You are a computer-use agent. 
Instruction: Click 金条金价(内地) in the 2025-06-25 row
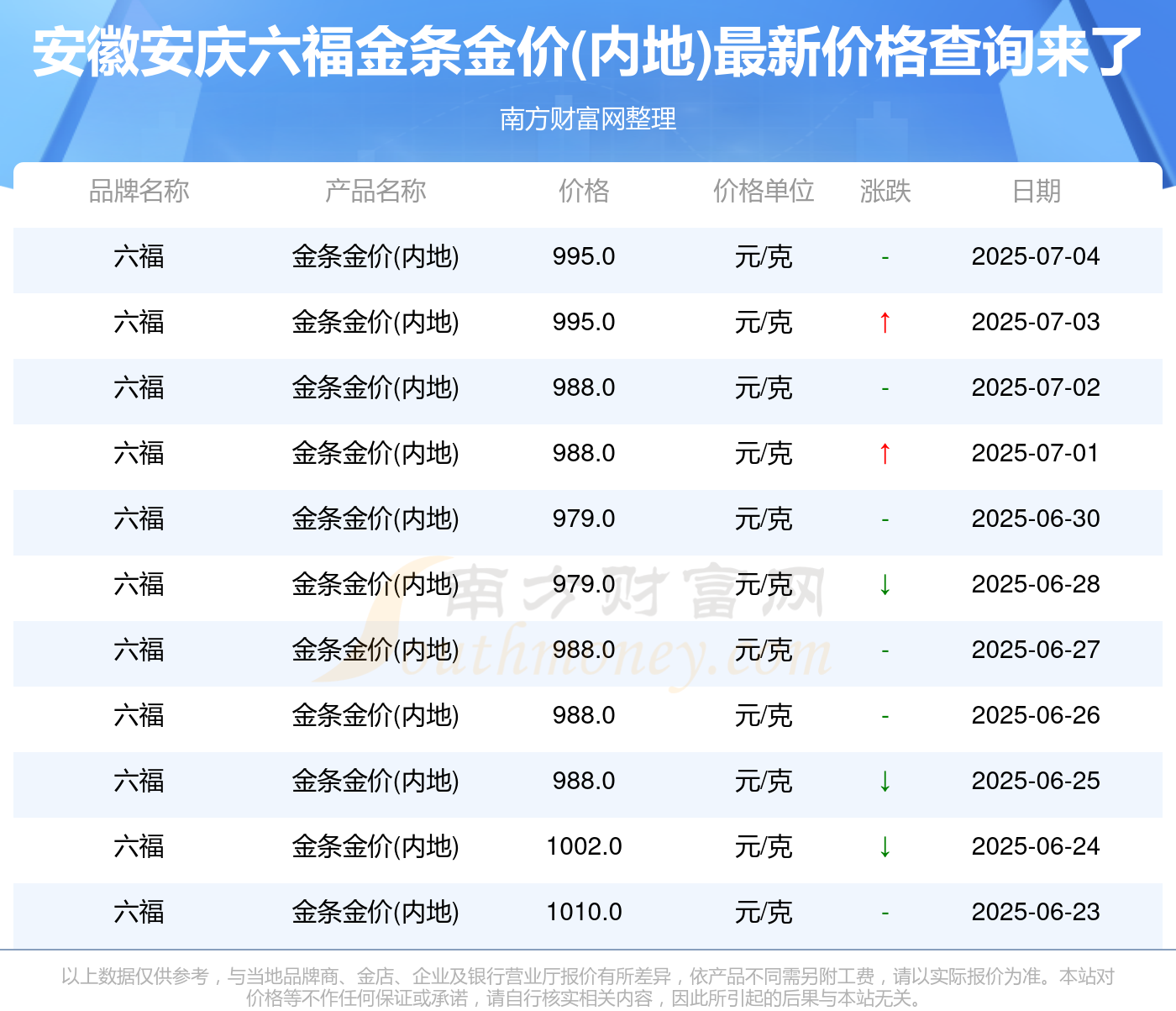(x=375, y=781)
